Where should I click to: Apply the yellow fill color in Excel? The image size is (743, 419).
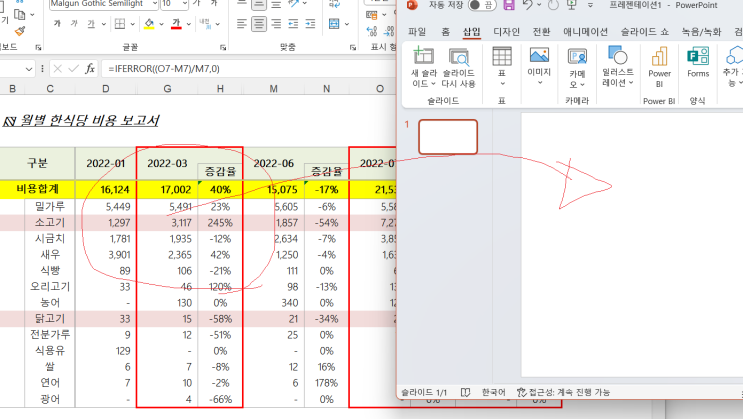pos(149,24)
